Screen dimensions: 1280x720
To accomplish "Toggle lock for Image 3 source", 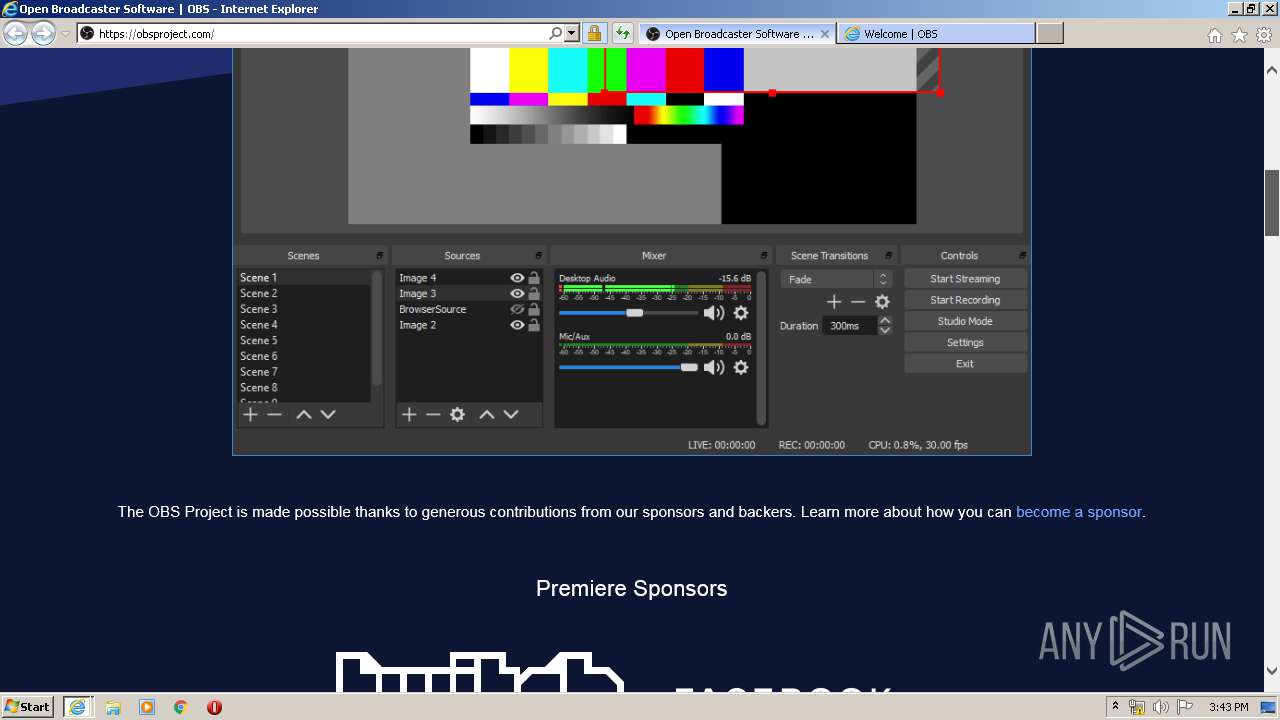I will coord(534,294).
